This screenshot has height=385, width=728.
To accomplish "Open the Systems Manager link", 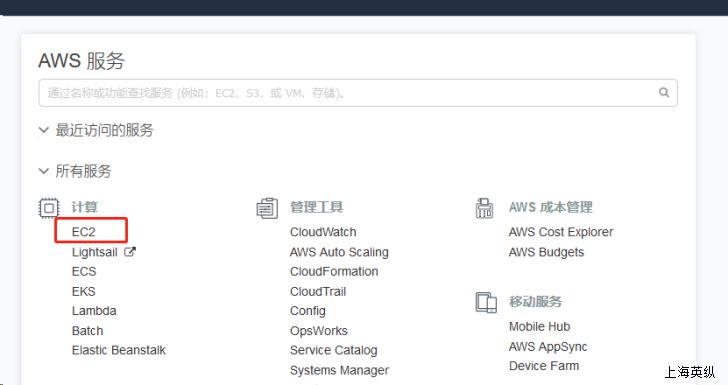I will [339, 370].
